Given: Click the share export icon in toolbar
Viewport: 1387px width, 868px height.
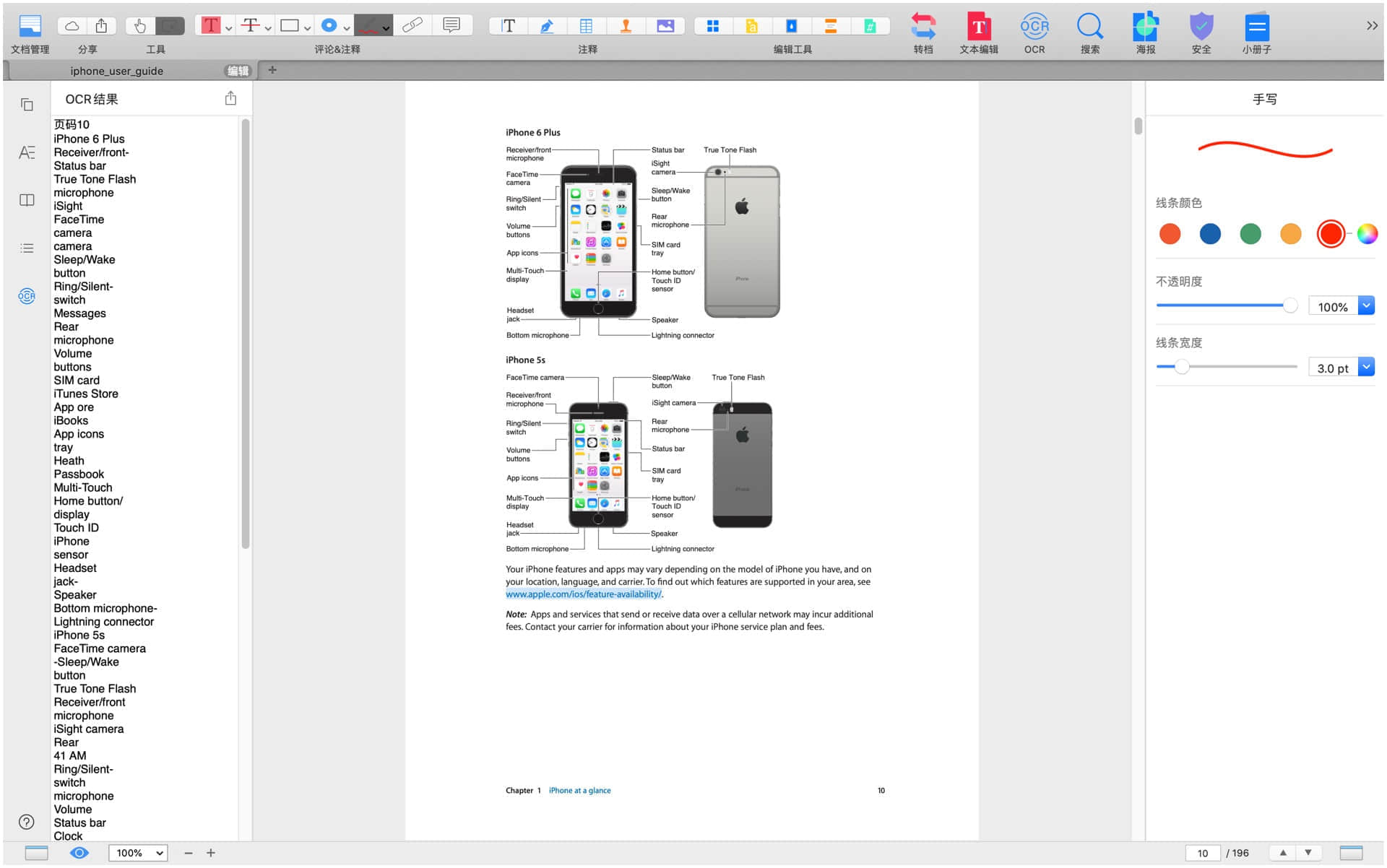Looking at the screenshot, I should pos(101,26).
